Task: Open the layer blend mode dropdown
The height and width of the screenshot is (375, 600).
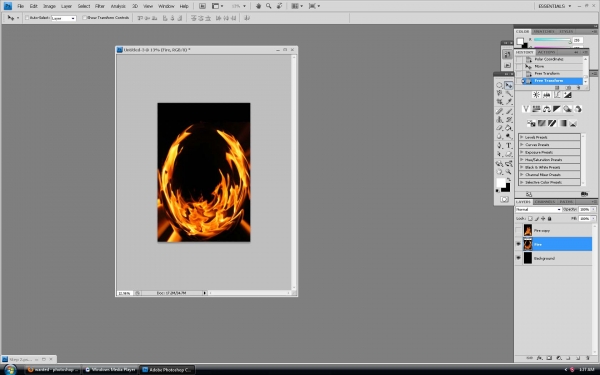Action: point(538,209)
